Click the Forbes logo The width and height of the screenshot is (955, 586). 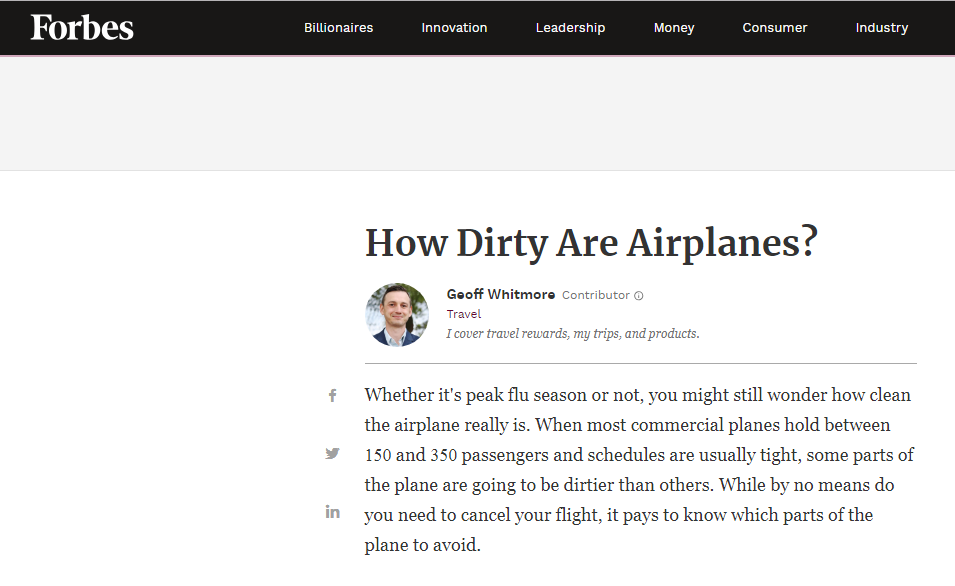[x=82, y=27]
